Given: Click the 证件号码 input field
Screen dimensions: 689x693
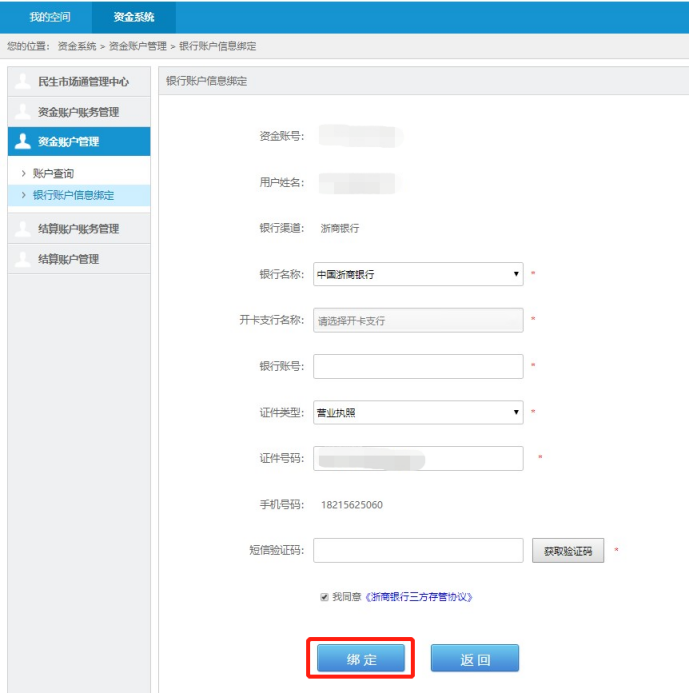Looking at the screenshot, I should coord(418,458).
